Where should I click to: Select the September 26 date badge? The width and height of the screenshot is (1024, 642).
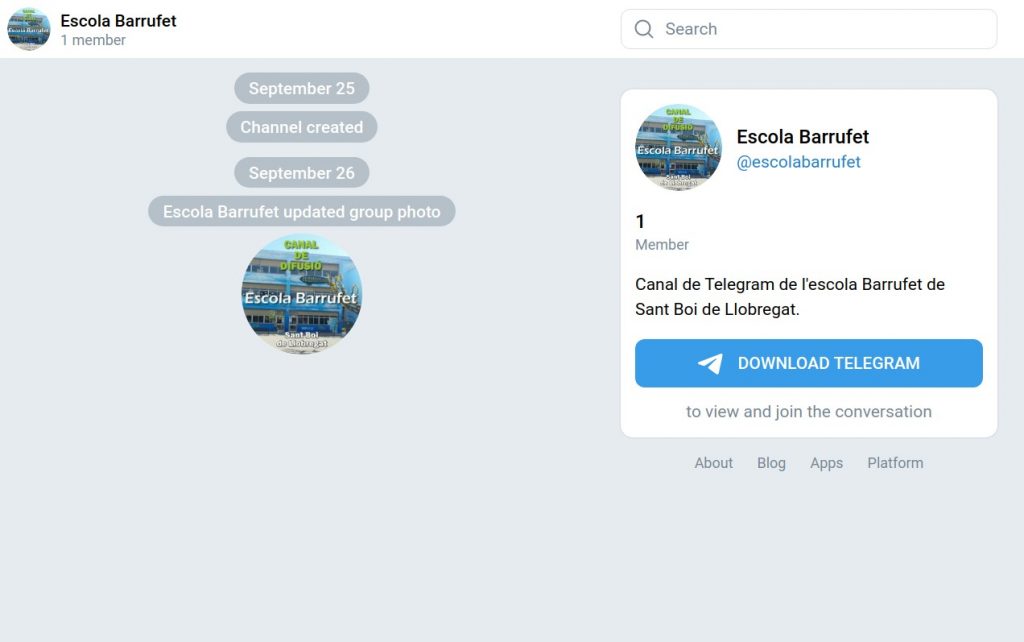301,173
